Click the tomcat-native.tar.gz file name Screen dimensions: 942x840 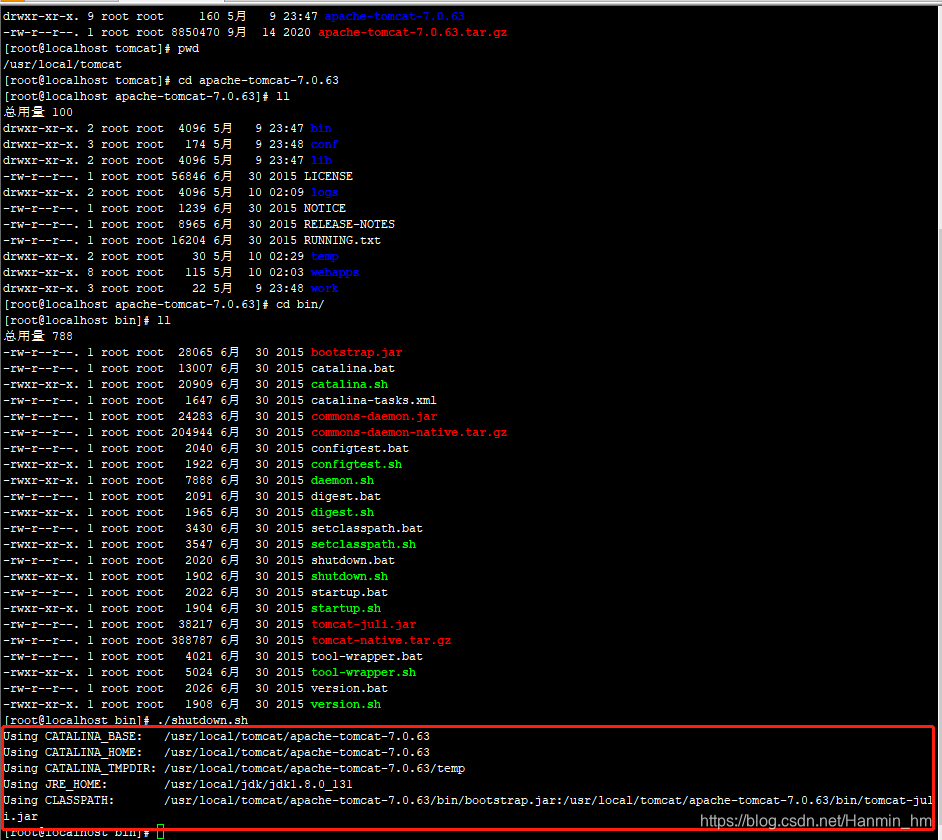click(x=381, y=641)
